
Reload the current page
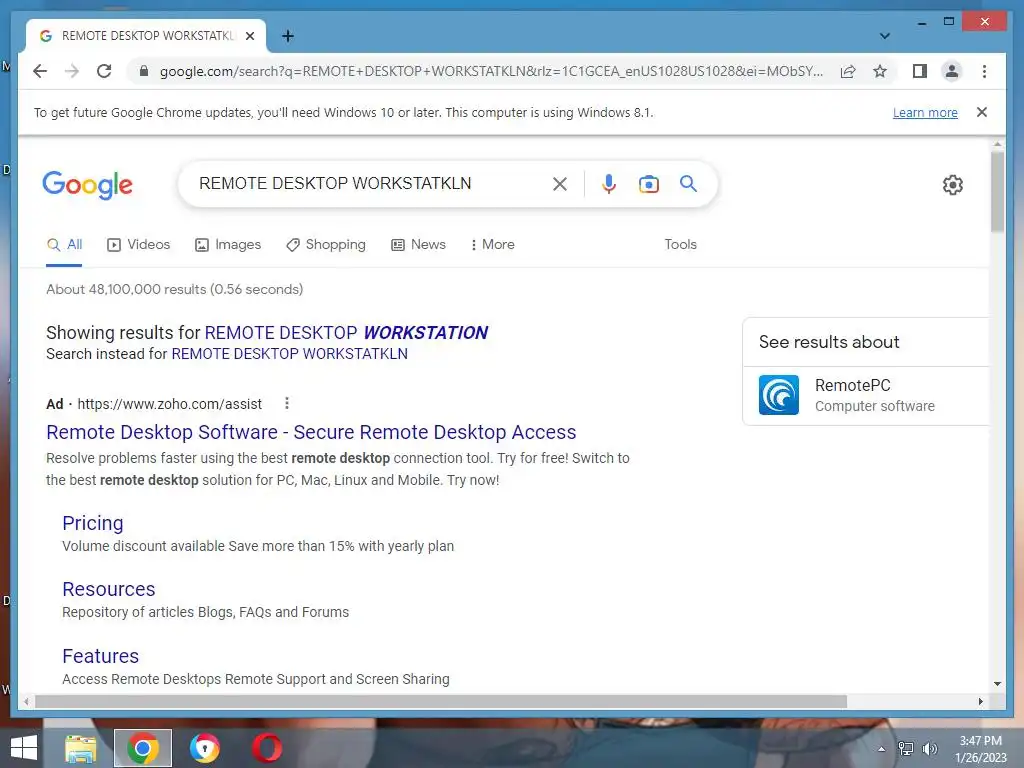point(104,71)
